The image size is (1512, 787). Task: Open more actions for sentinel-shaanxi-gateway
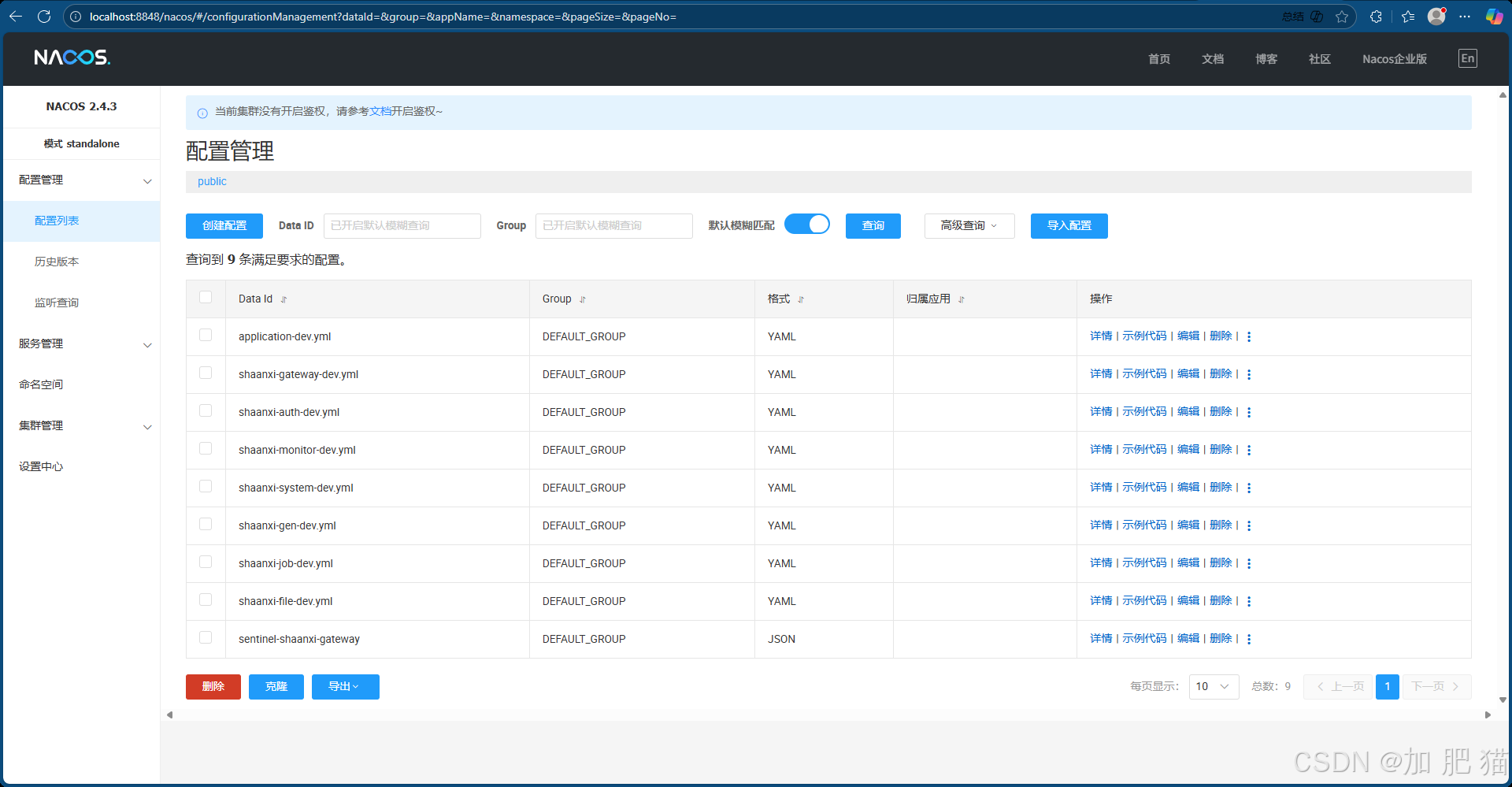[1249, 639]
